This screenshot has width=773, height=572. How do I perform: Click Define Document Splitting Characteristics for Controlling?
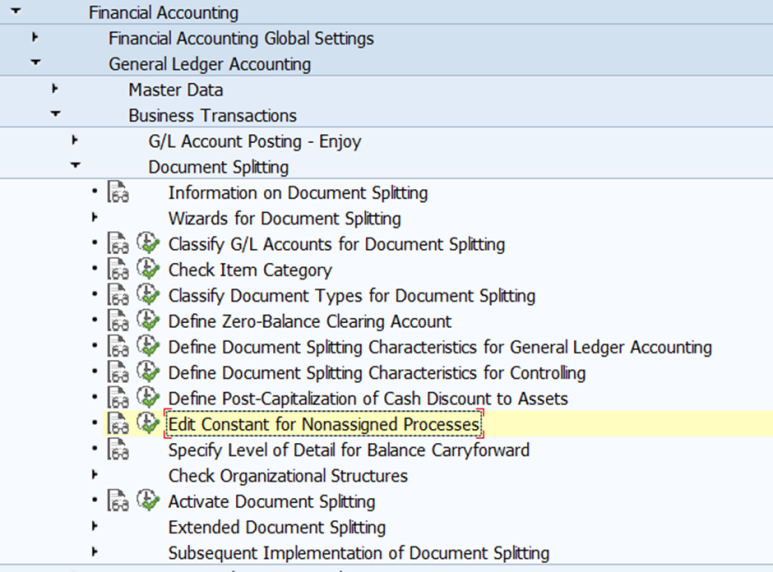tap(377, 373)
